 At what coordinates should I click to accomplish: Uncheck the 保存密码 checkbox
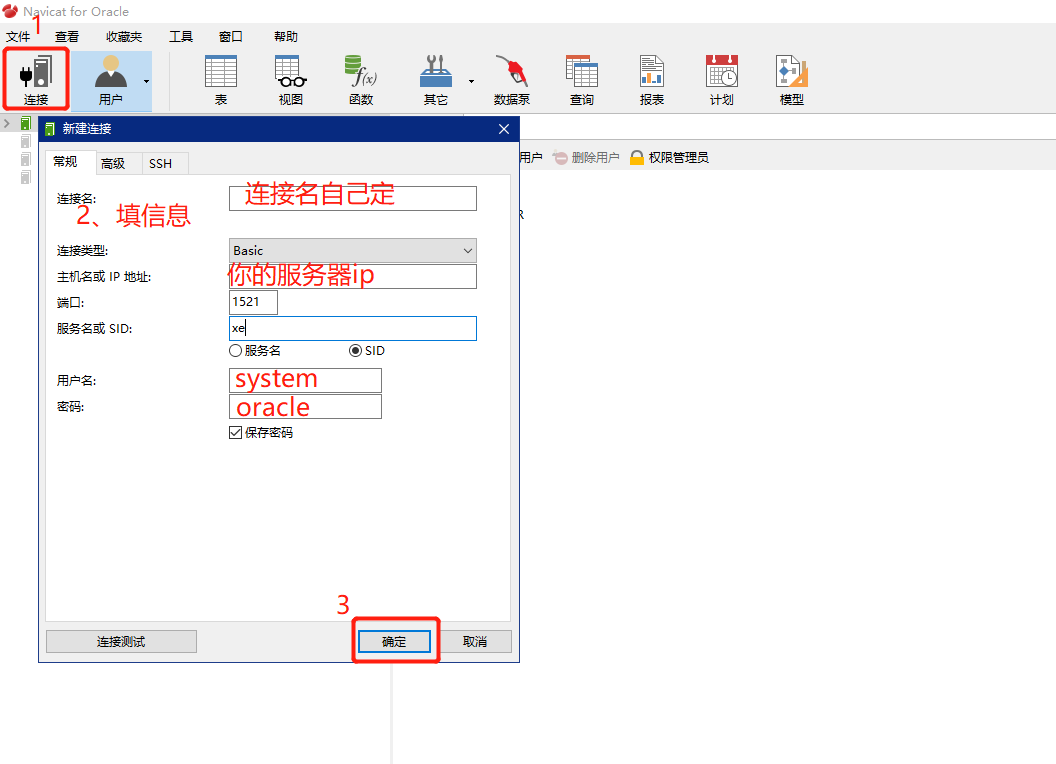235,432
